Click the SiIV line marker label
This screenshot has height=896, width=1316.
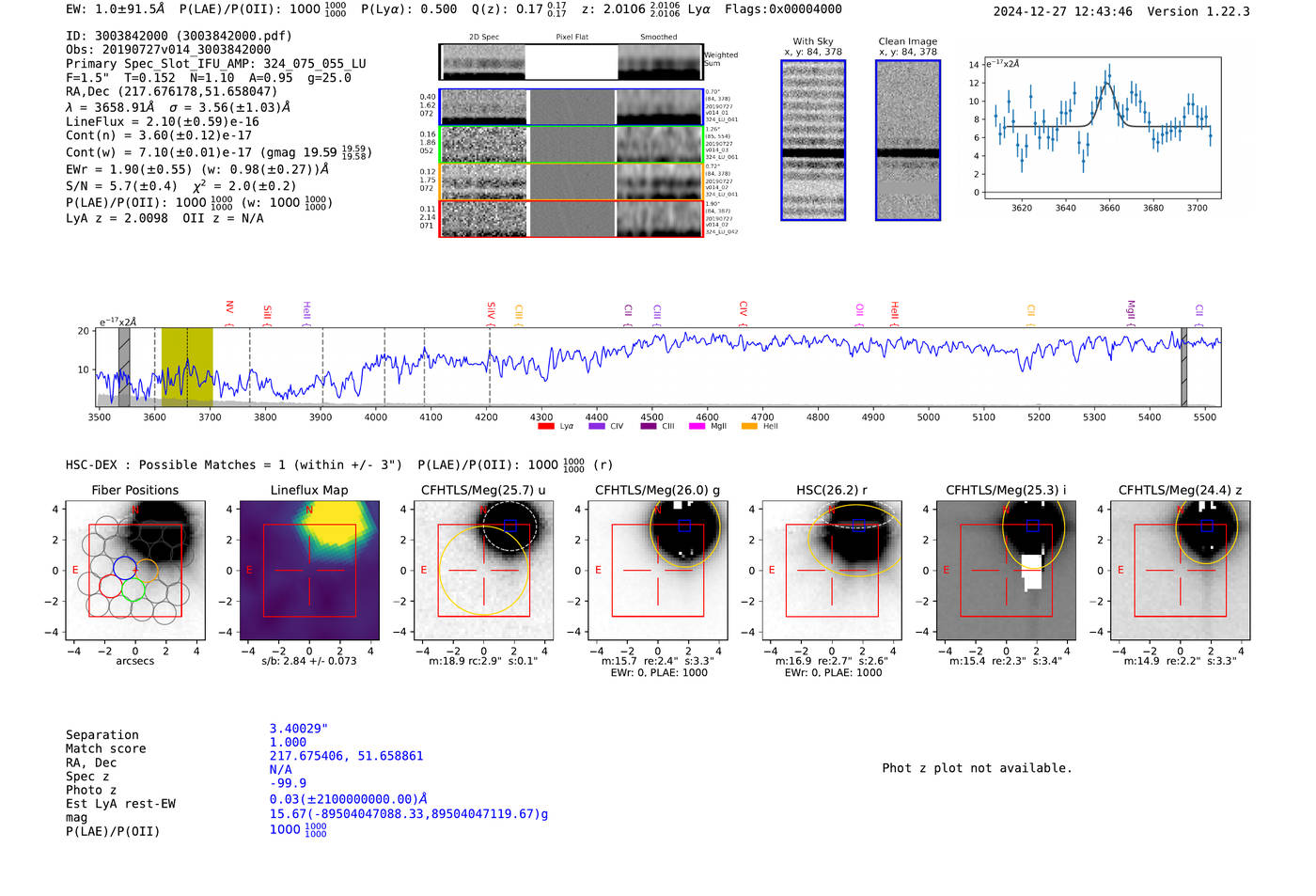tap(491, 310)
